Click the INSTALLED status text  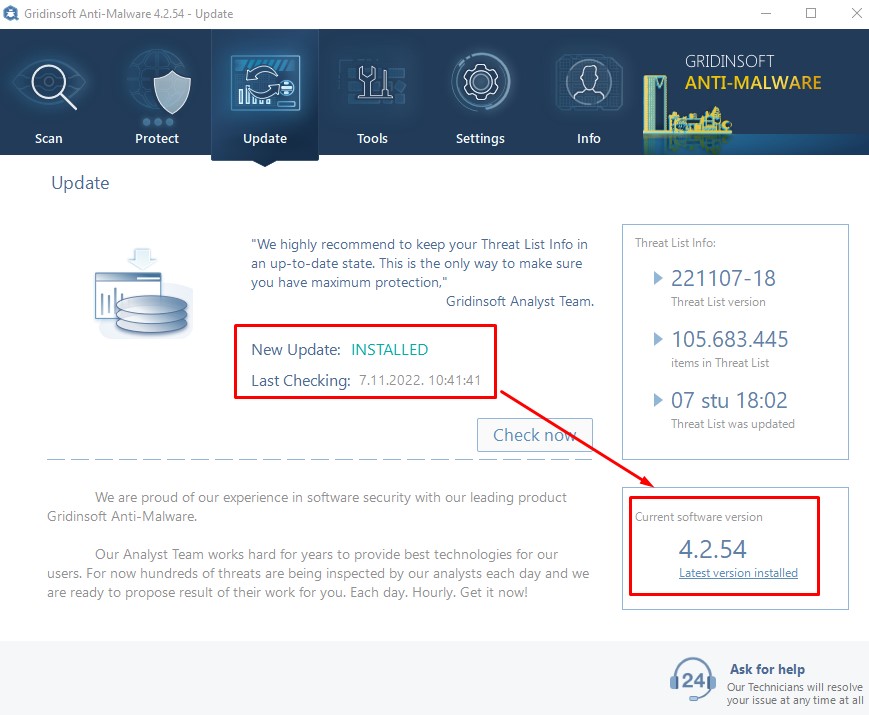point(390,350)
